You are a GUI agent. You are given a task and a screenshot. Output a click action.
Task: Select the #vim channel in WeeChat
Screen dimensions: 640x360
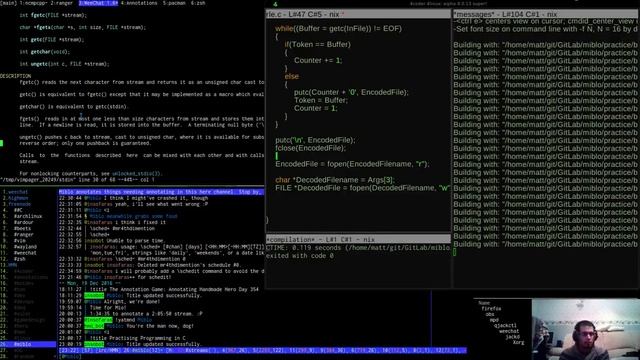coord(20,241)
